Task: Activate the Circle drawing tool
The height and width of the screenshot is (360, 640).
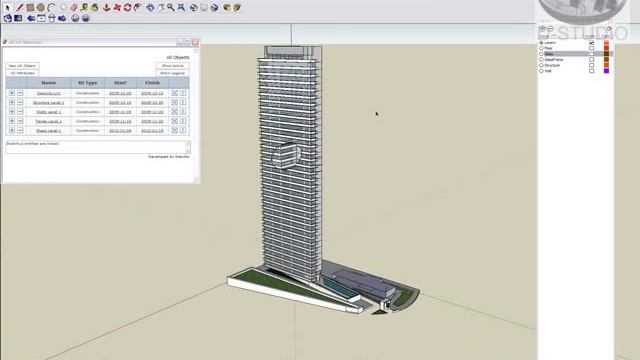Action: (40, 7)
